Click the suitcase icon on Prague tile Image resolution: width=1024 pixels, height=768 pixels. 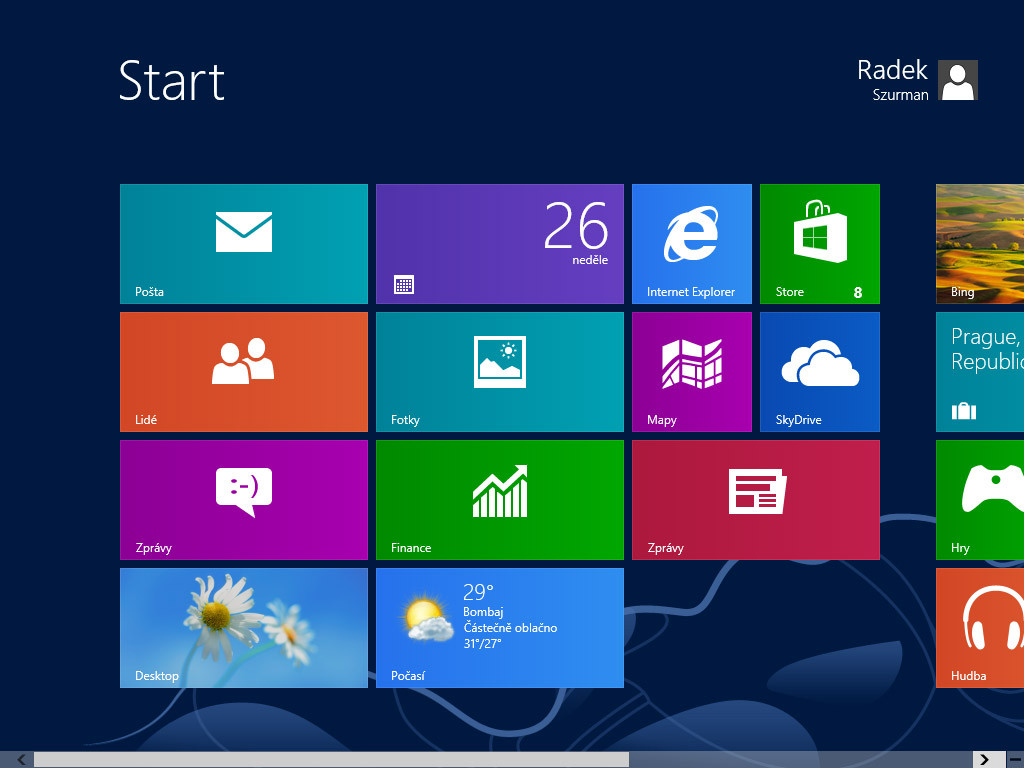[963, 411]
